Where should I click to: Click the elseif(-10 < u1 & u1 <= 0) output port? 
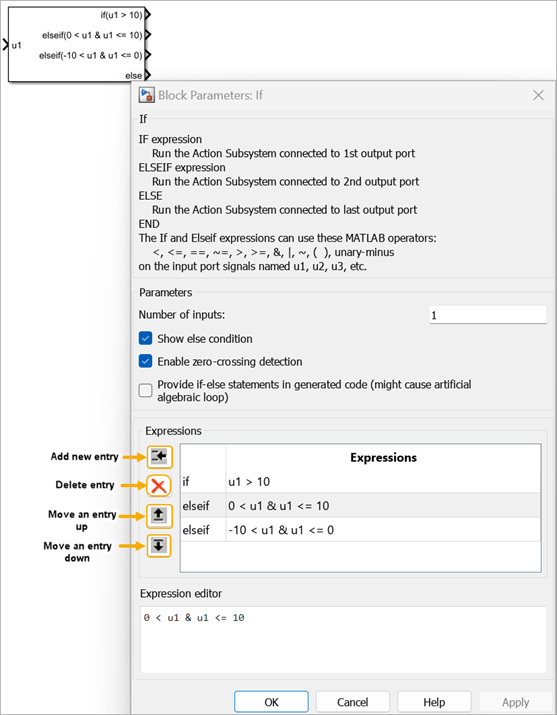tap(148, 55)
